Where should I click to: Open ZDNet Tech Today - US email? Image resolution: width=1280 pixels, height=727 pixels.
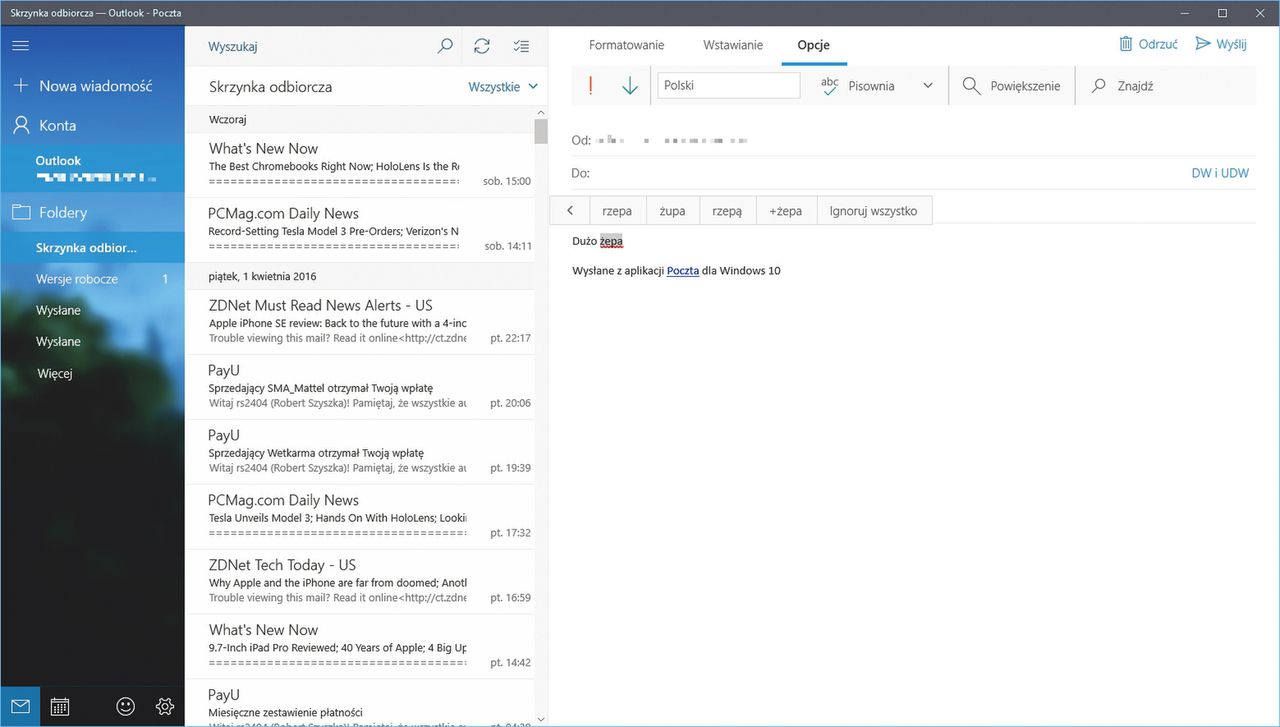[x=360, y=581]
